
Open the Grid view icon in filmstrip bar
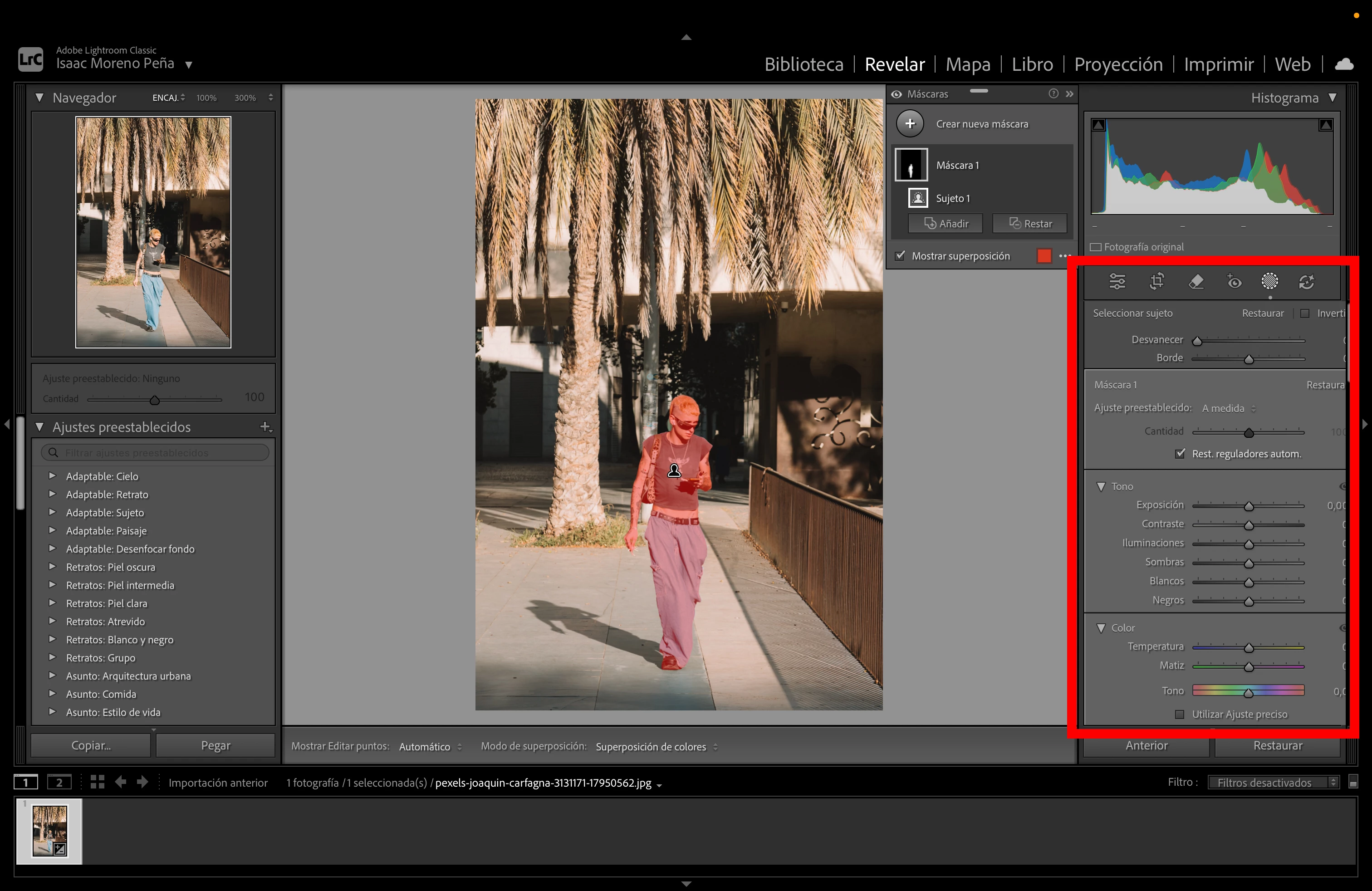98,782
